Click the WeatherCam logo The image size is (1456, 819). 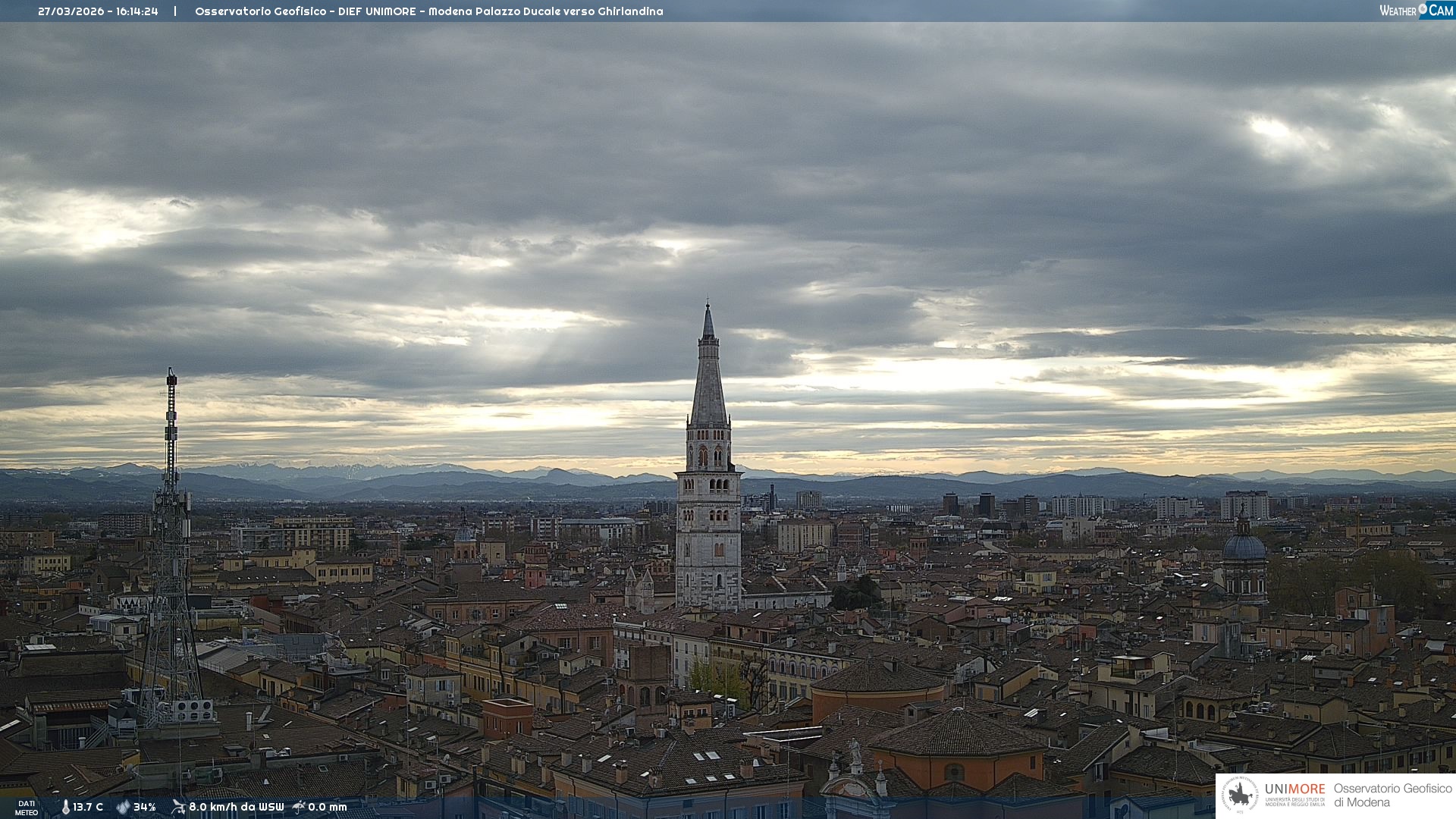(x=1416, y=11)
